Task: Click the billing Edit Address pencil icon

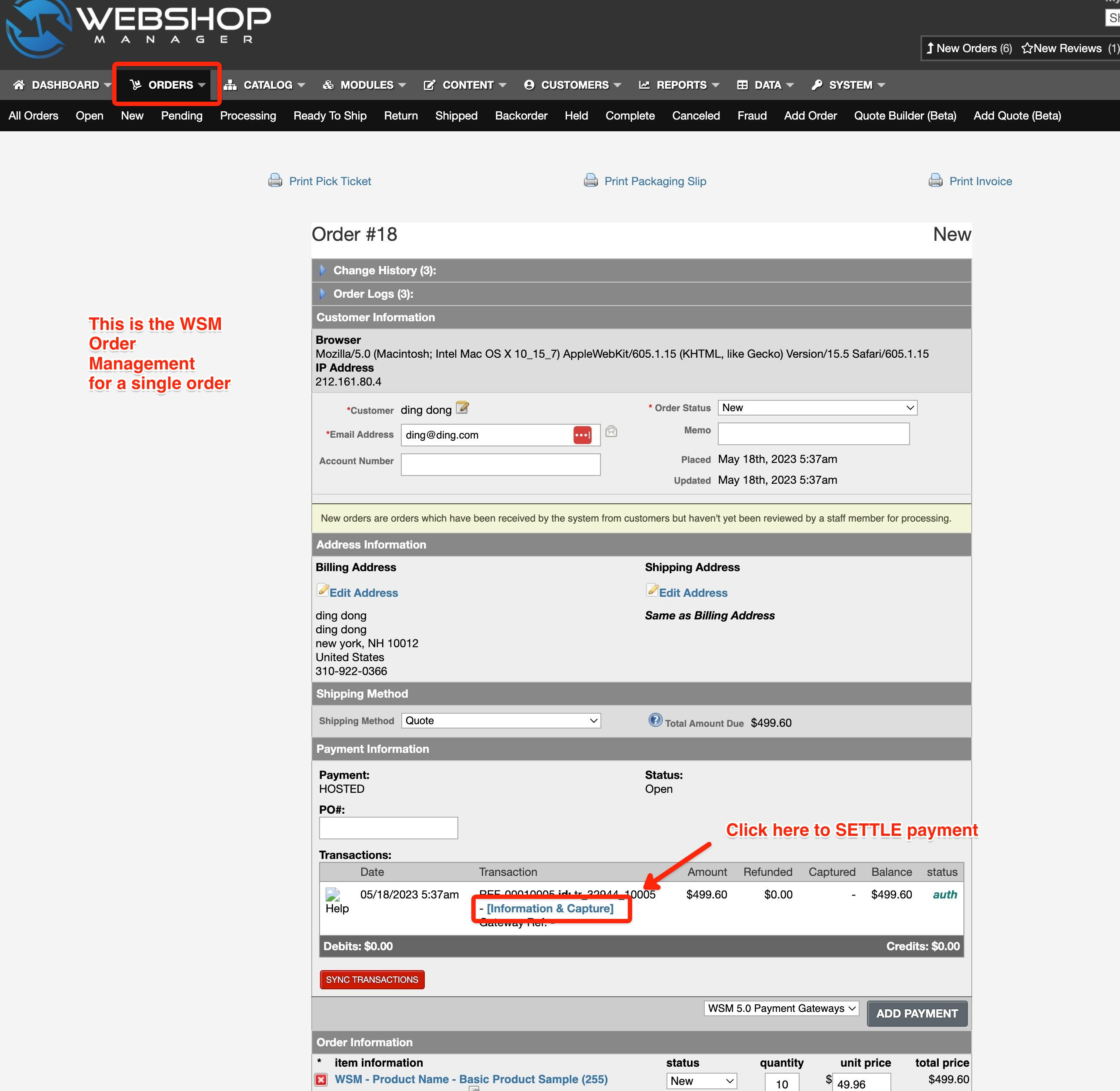Action: pos(323,590)
